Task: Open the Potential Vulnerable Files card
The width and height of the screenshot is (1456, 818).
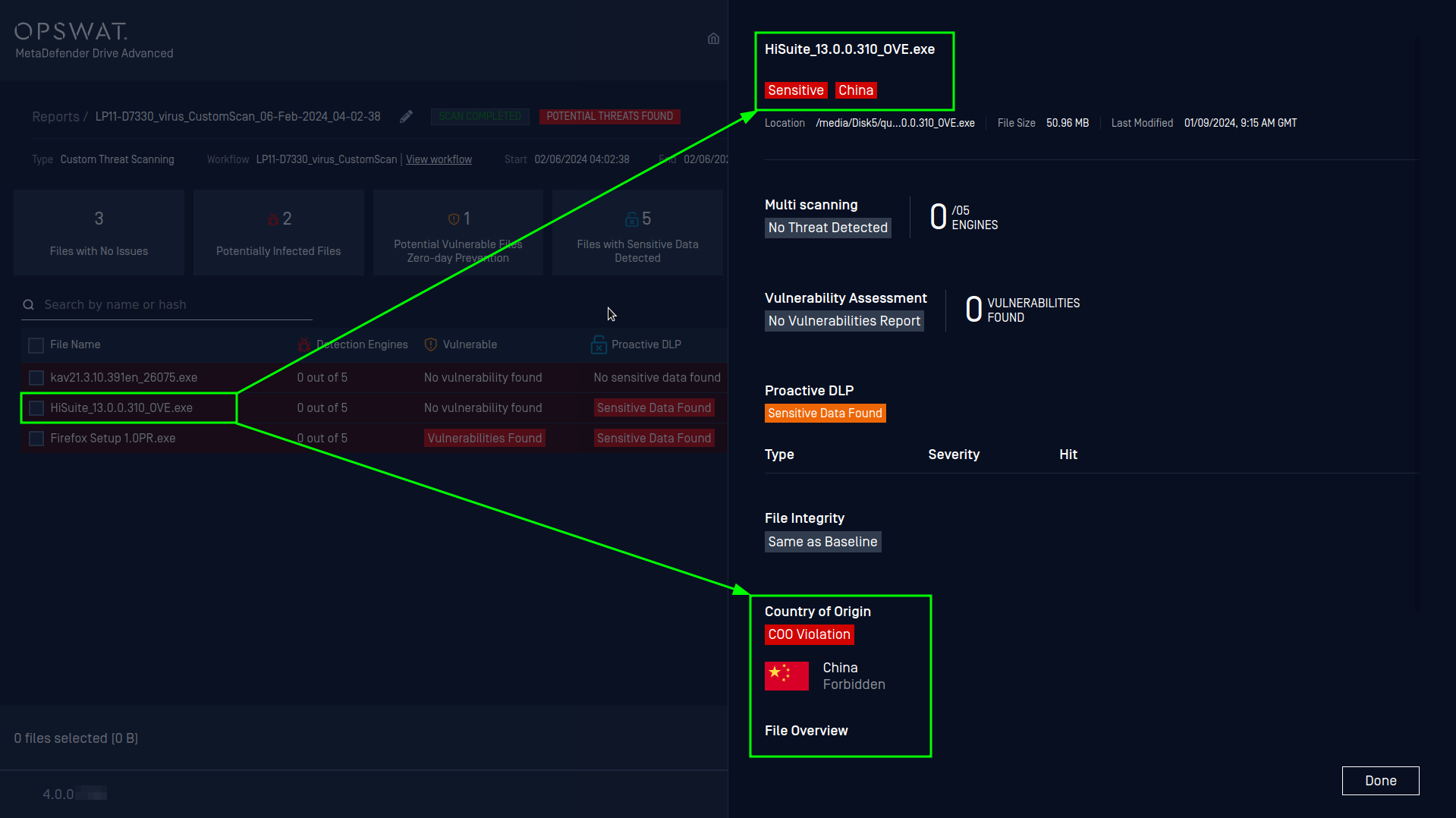Action: tap(458, 232)
